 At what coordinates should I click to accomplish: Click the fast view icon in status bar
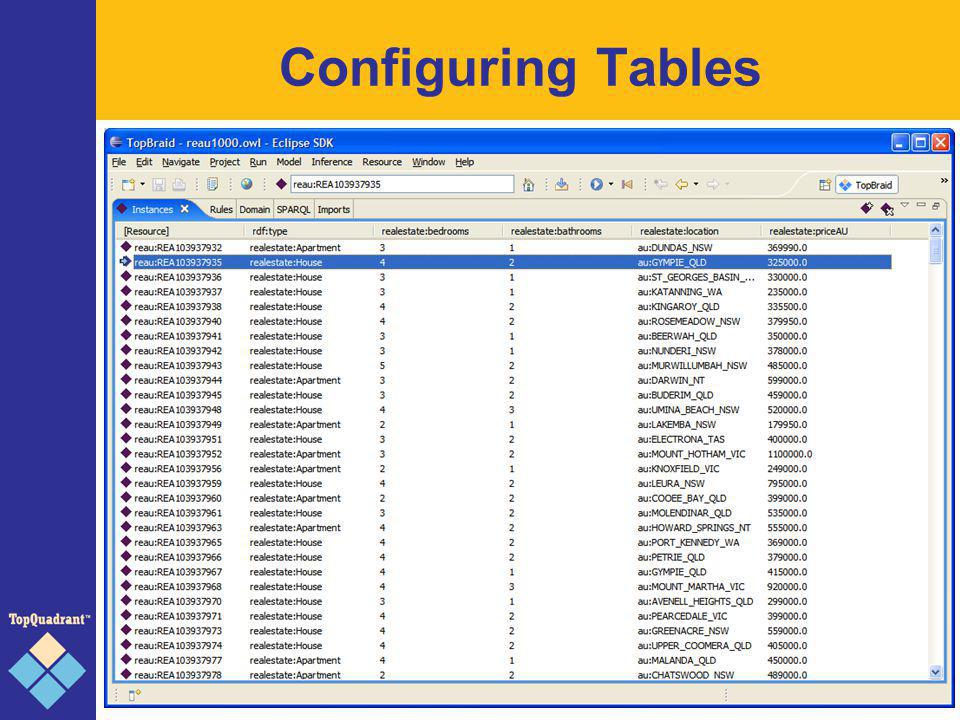tap(134, 694)
